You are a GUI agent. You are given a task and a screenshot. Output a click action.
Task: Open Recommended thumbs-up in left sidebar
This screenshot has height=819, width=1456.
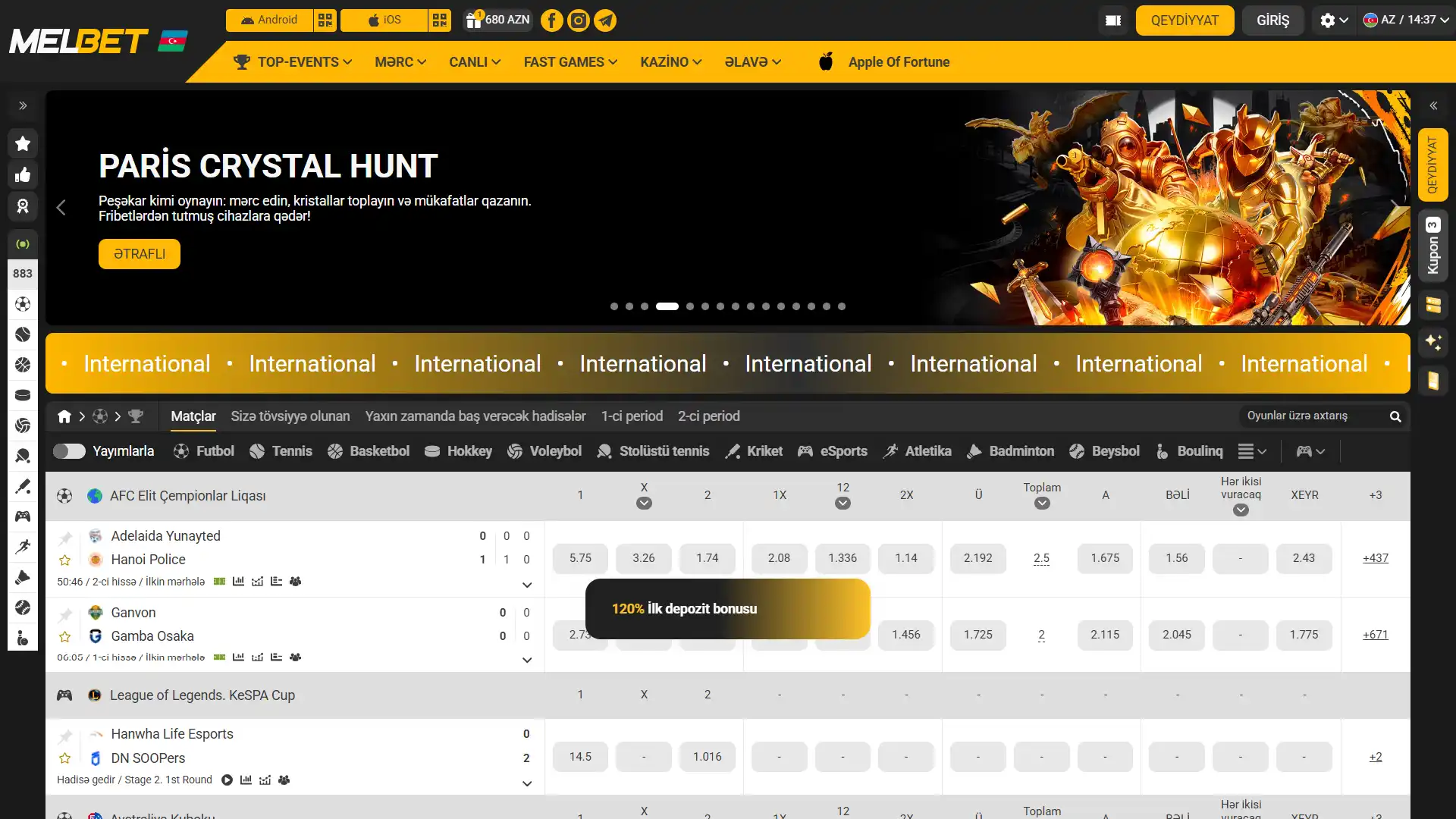pos(23,175)
